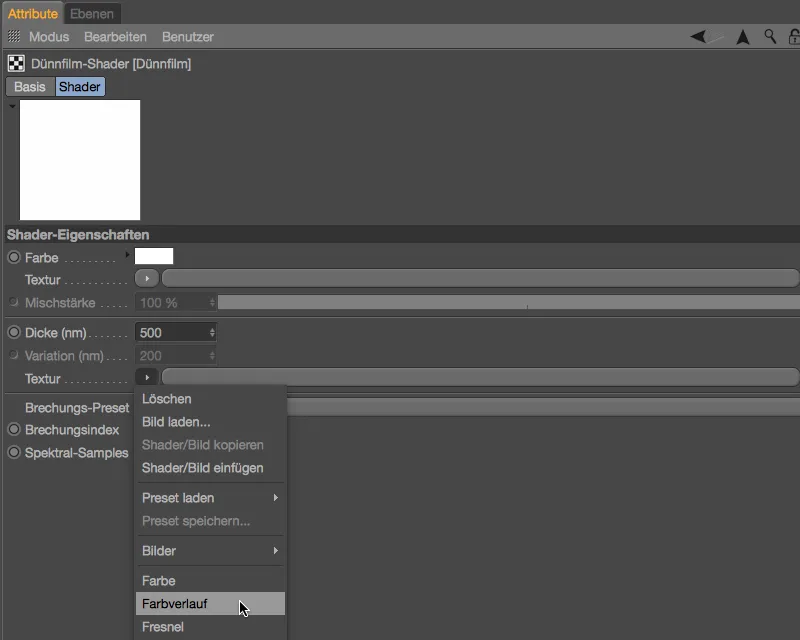Open the Dicke Textur arrow button
The image size is (800, 640).
[x=146, y=378]
